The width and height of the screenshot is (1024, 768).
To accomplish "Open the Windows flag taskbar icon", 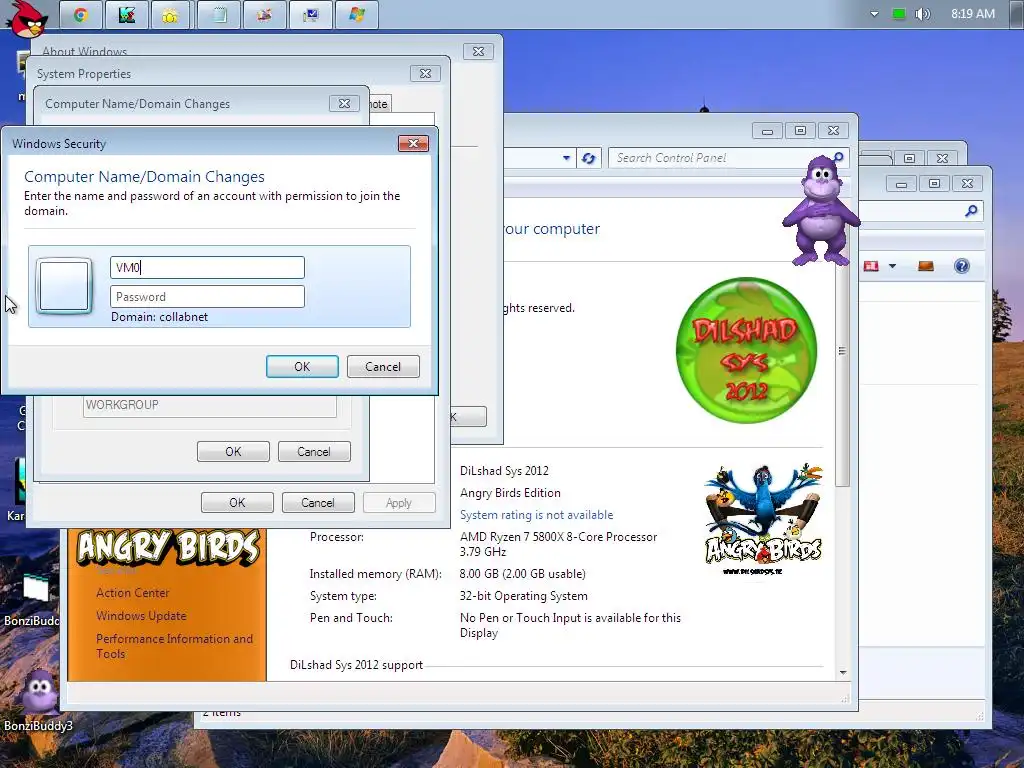I will (x=357, y=14).
